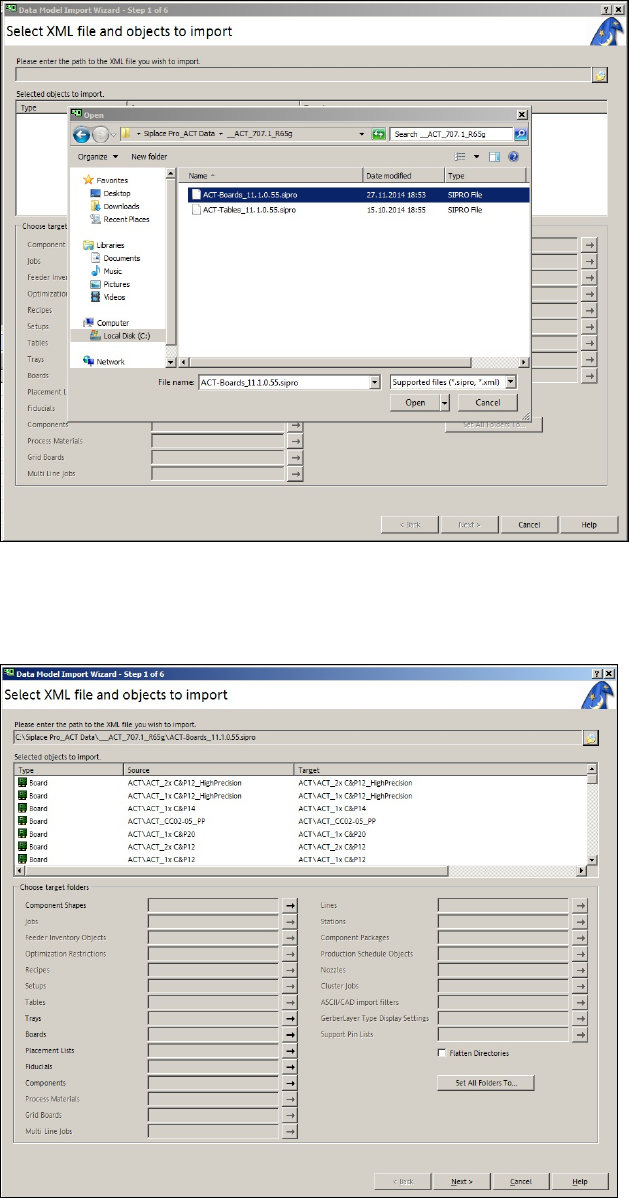Choose target folder arrow for Placement Lists
629x1198 pixels.
[290, 1051]
